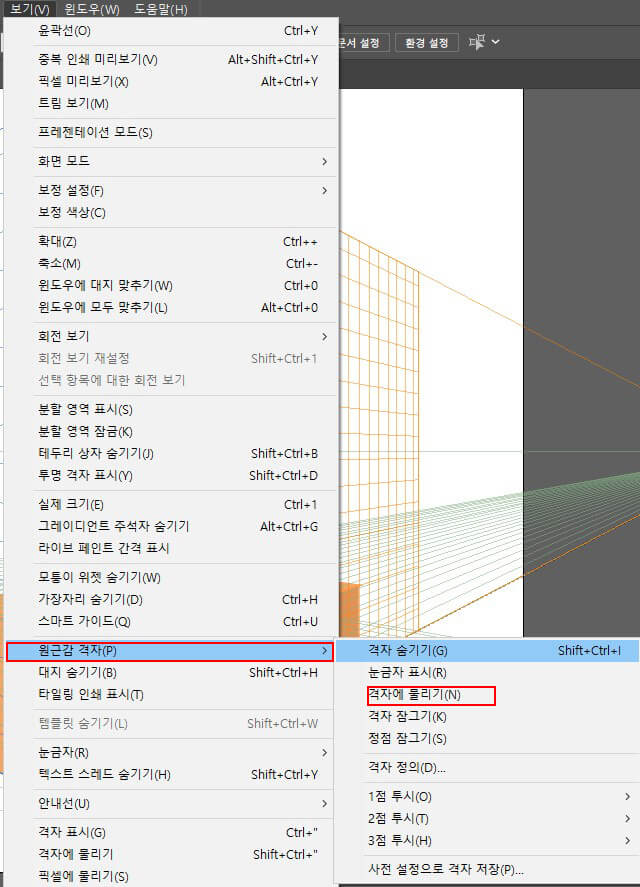Click 타일링 인쇄 표시(T)
The width and height of the screenshot is (640, 887).
pos(170,695)
